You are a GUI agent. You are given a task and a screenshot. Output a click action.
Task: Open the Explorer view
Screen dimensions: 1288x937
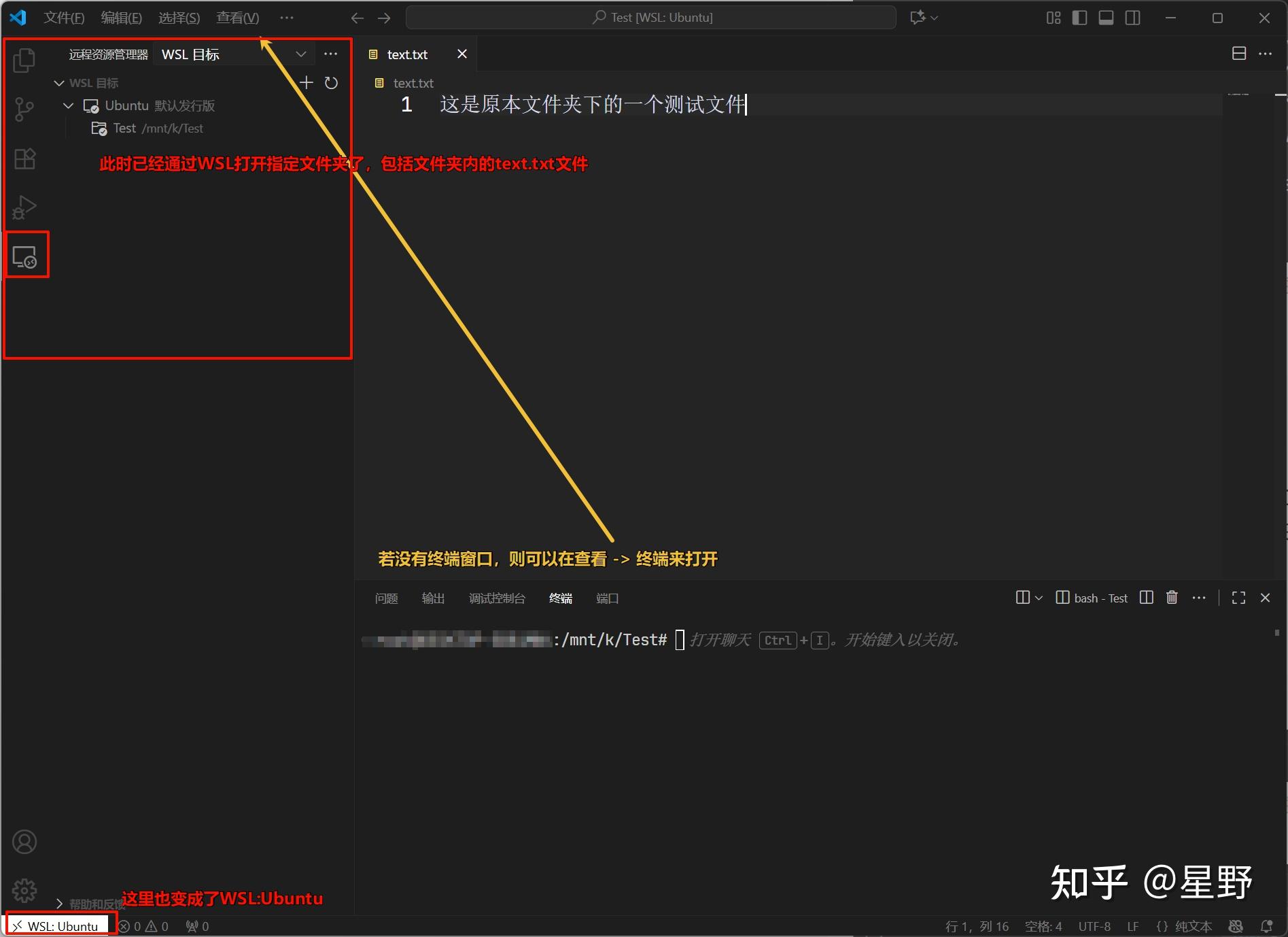click(x=24, y=60)
